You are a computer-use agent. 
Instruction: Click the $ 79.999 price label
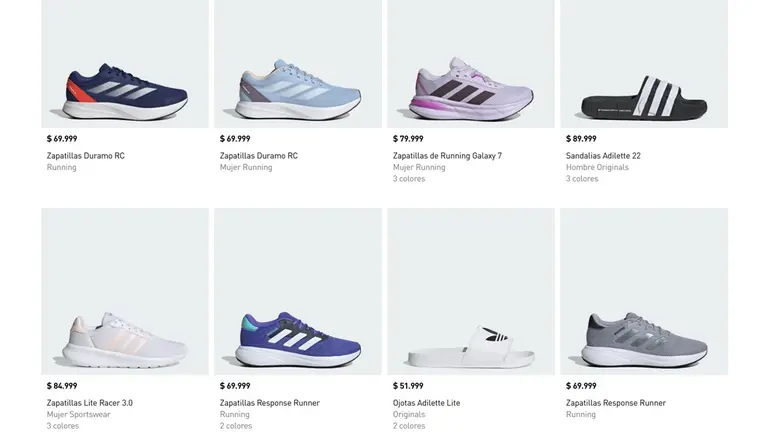[408, 139]
